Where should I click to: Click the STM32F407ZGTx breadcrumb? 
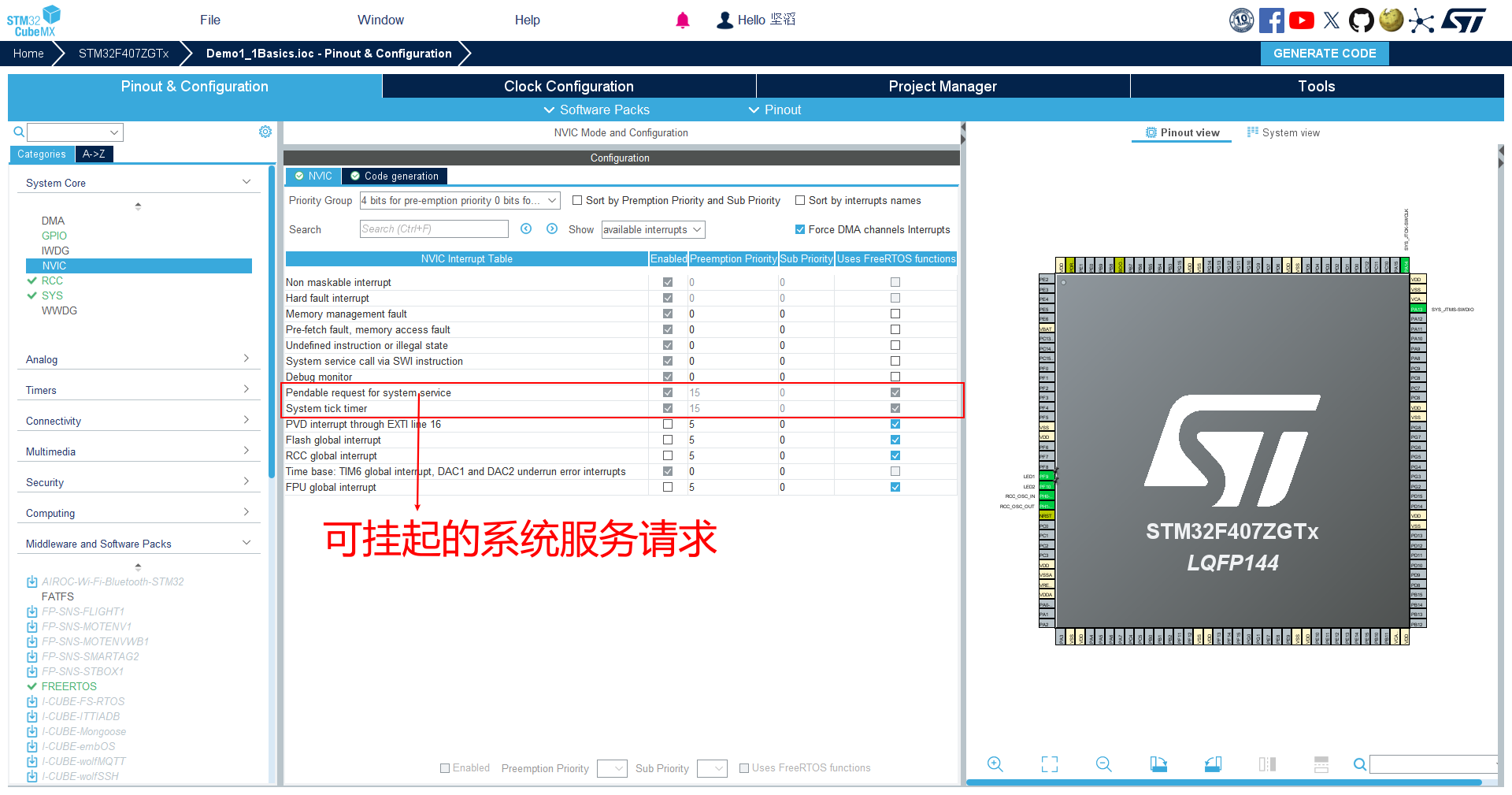click(124, 54)
